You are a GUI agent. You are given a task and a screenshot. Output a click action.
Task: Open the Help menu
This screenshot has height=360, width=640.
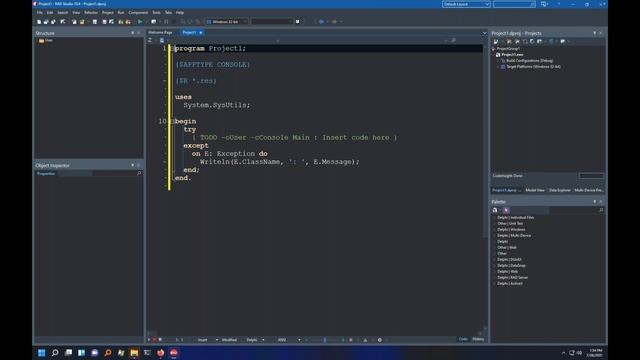pyautogui.click(x=180, y=13)
